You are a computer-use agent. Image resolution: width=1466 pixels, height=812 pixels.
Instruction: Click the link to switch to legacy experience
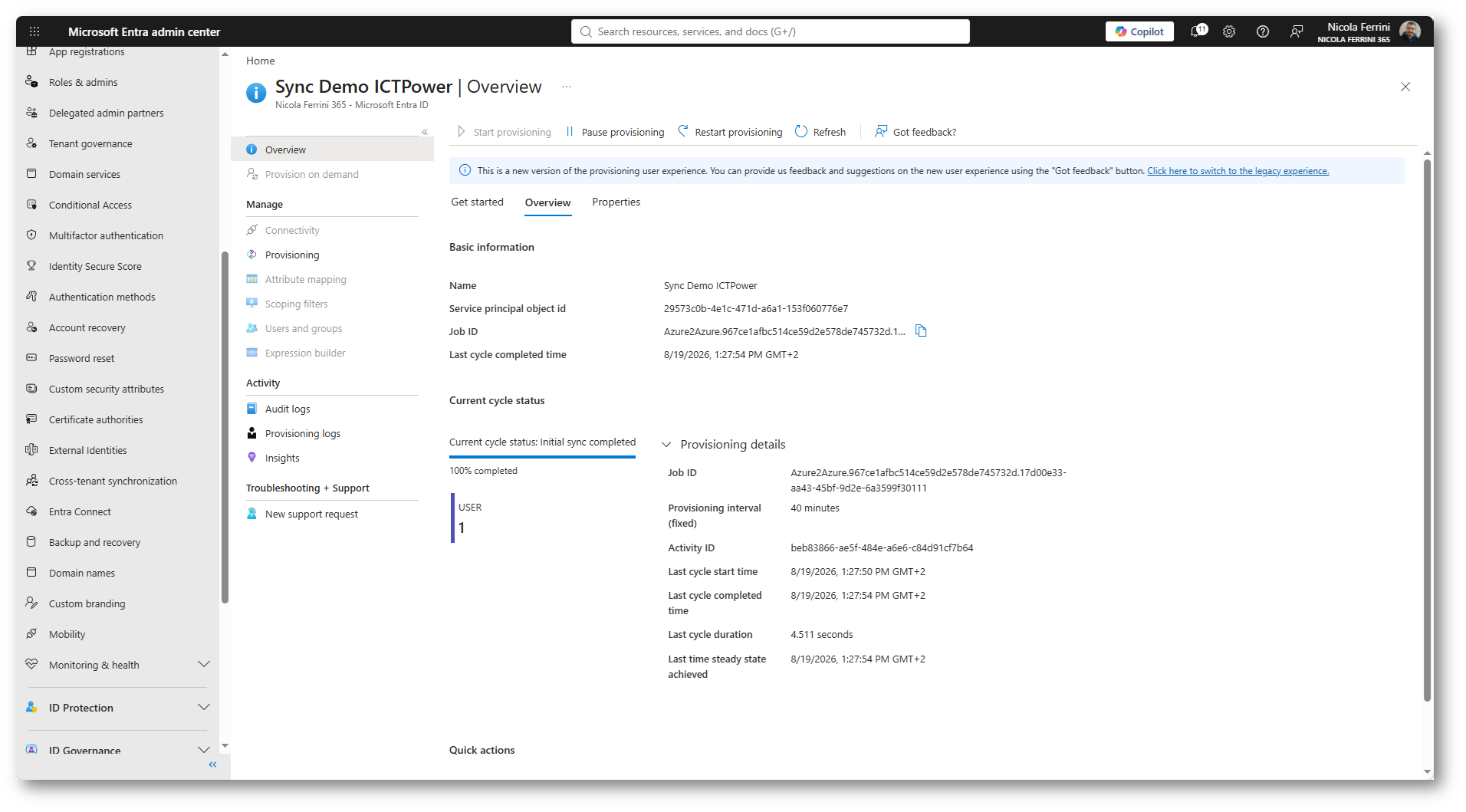click(1238, 171)
